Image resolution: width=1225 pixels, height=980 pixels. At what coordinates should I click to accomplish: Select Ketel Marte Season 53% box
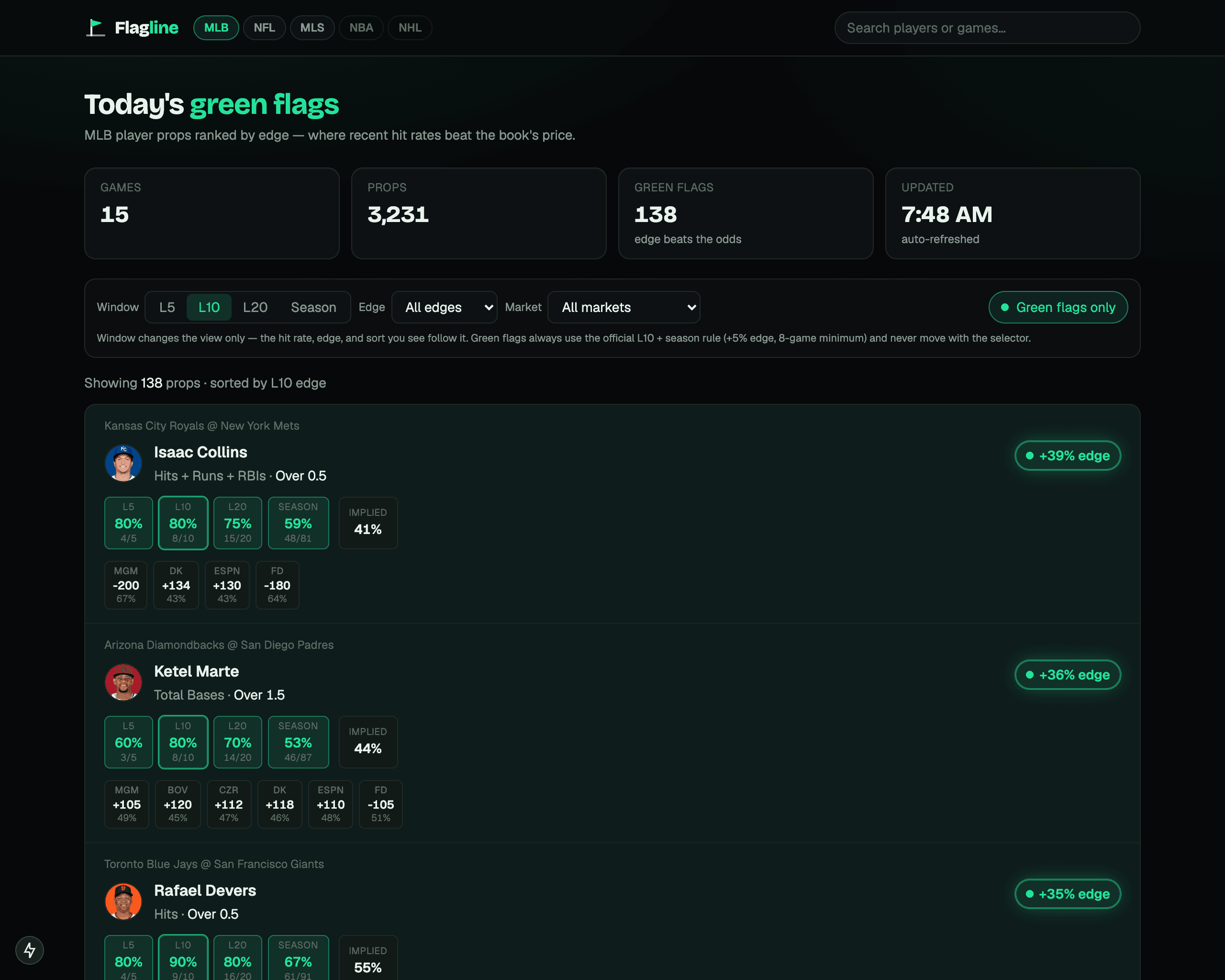pos(298,743)
